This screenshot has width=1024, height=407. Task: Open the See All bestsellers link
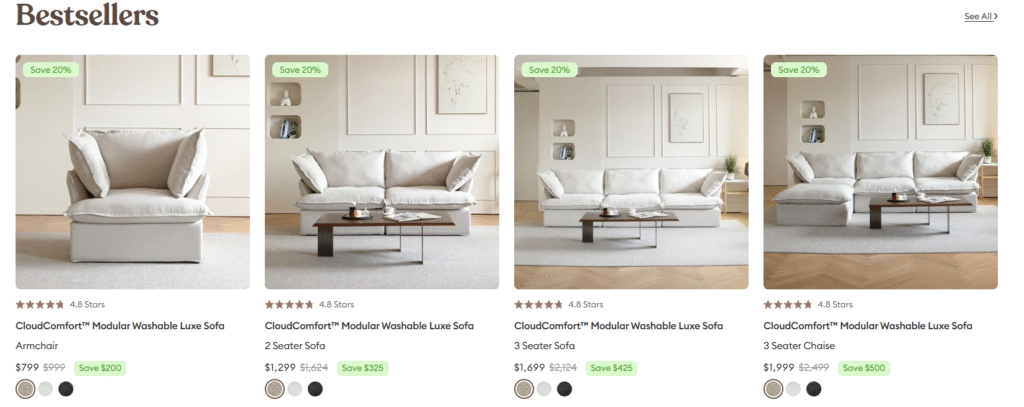click(x=980, y=16)
